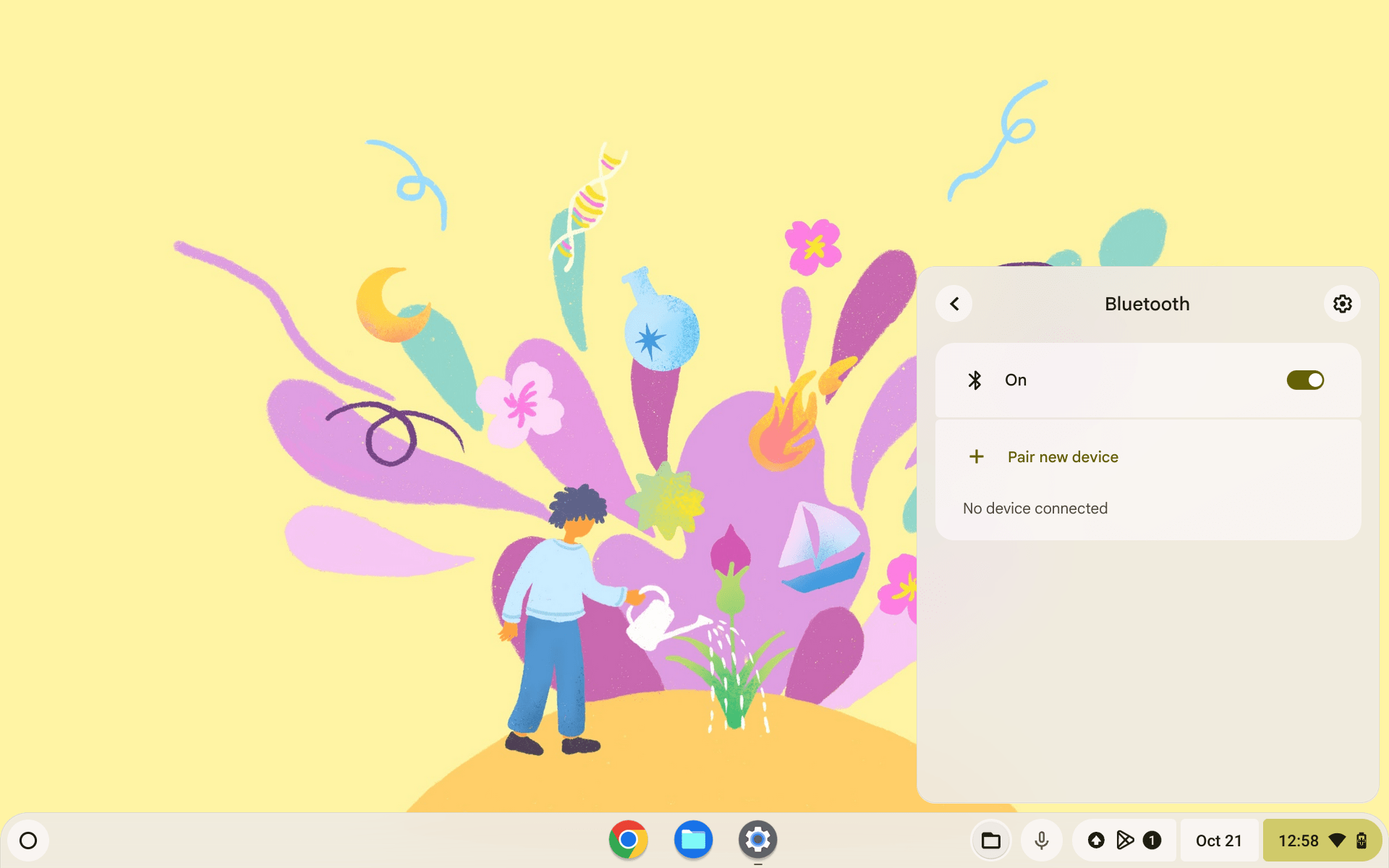Viewport: 1389px width, 868px height.
Task: Click the Wi-Fi icon in the status area
Action: [x=1335, y=840]
